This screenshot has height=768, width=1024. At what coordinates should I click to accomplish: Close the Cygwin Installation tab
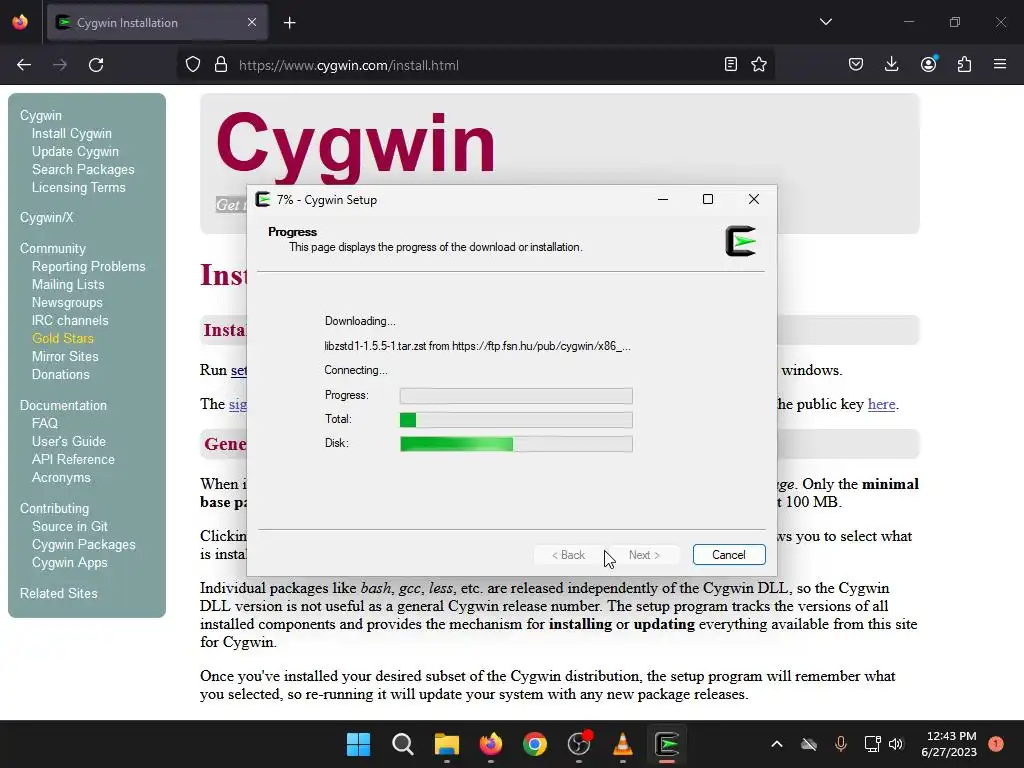pos(252,22)
